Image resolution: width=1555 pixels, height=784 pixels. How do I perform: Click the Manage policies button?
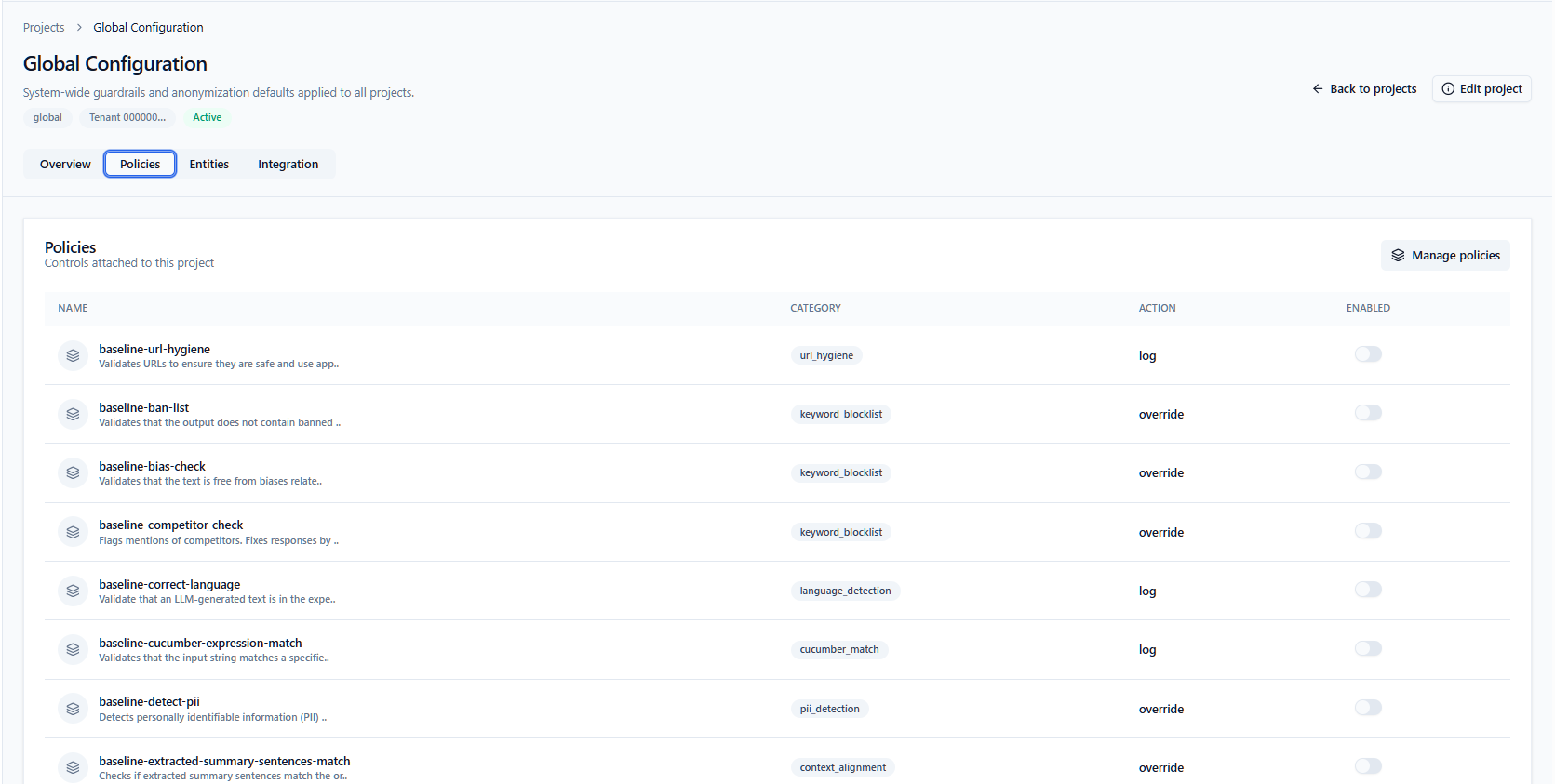1445,256
